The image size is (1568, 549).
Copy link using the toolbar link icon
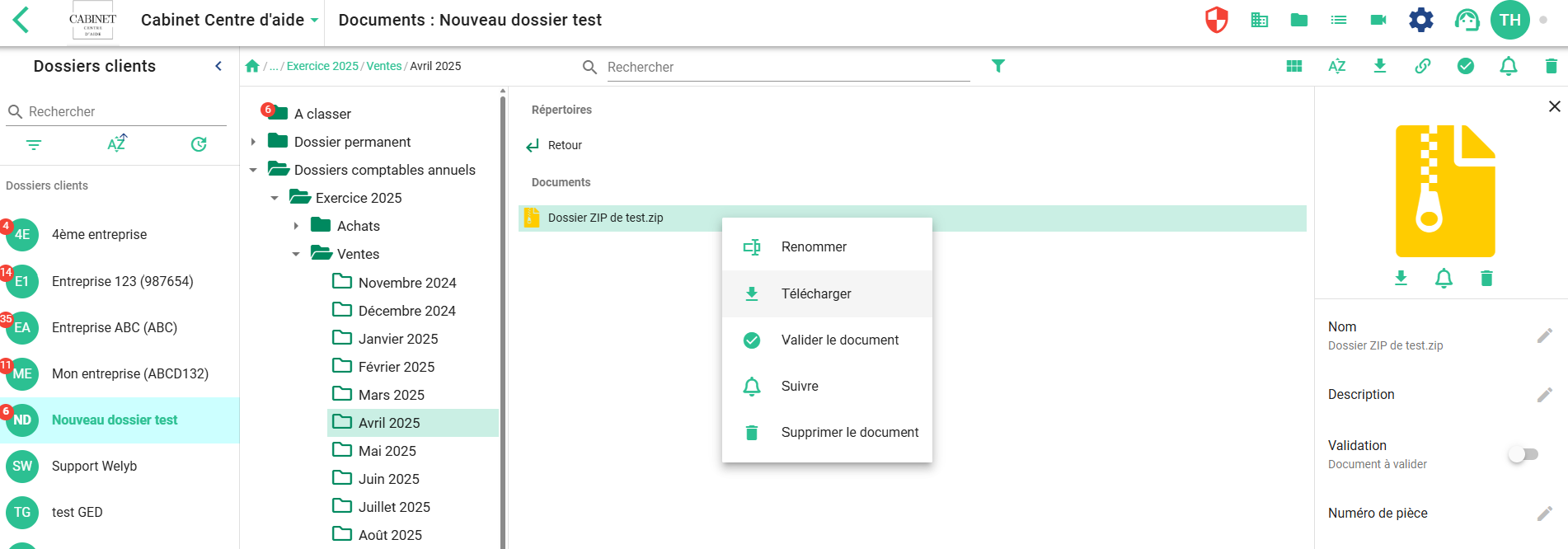[x=1423, y=66]
